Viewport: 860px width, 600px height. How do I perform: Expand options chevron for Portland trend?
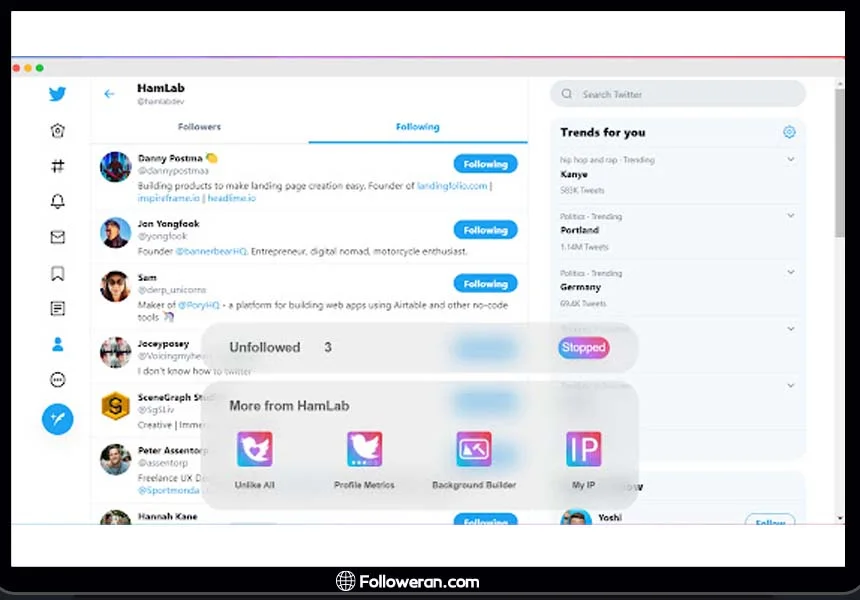pos(791,216)
